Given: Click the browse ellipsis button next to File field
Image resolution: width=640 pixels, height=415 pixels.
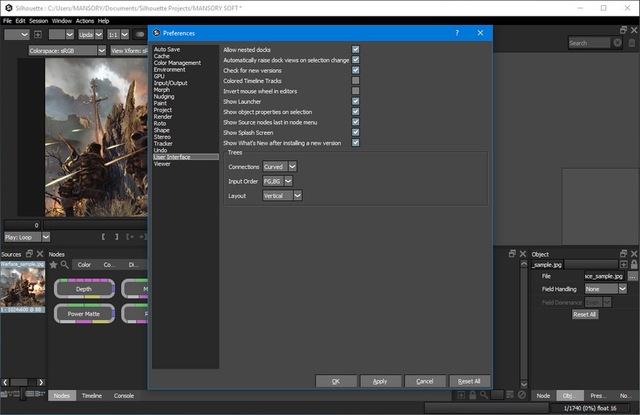Looking at the screenshot, I should click(632, 275).
